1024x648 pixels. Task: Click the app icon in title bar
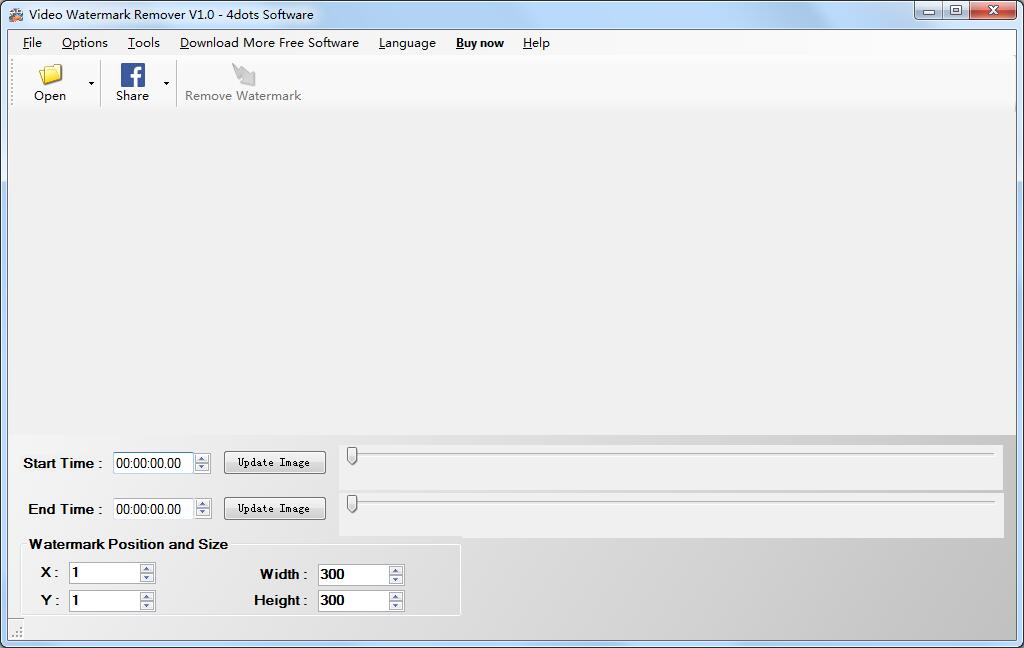15,15
